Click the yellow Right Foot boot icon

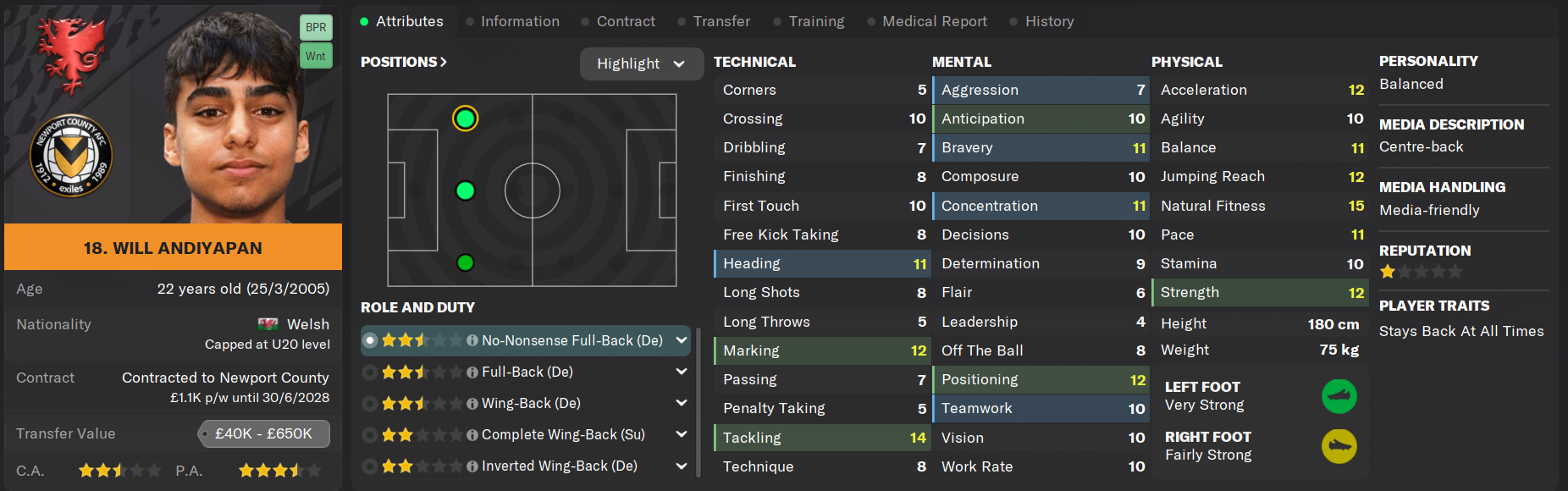1339,446
